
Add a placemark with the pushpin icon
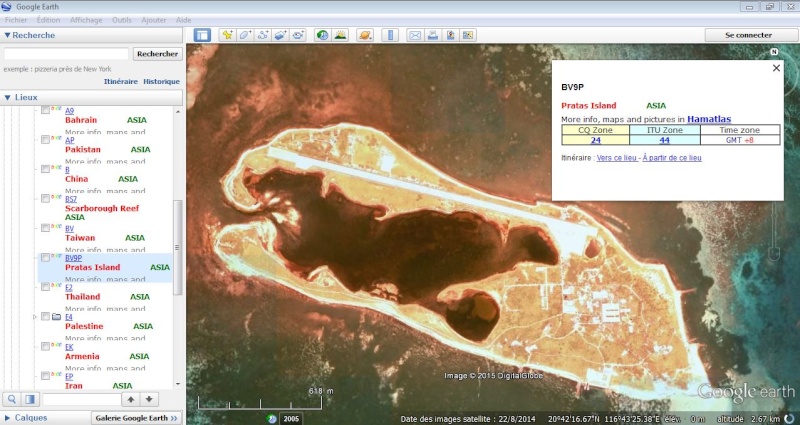[227, 35]
